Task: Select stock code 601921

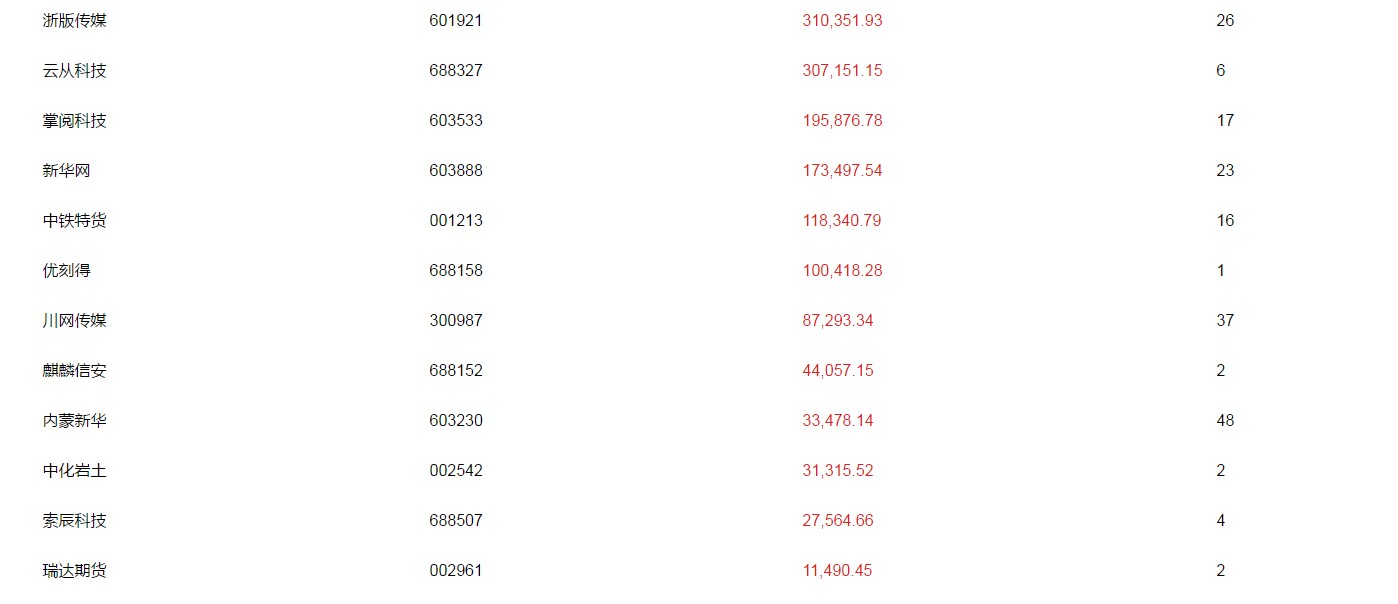Action: pyautogui.click(x=456, y=21)
